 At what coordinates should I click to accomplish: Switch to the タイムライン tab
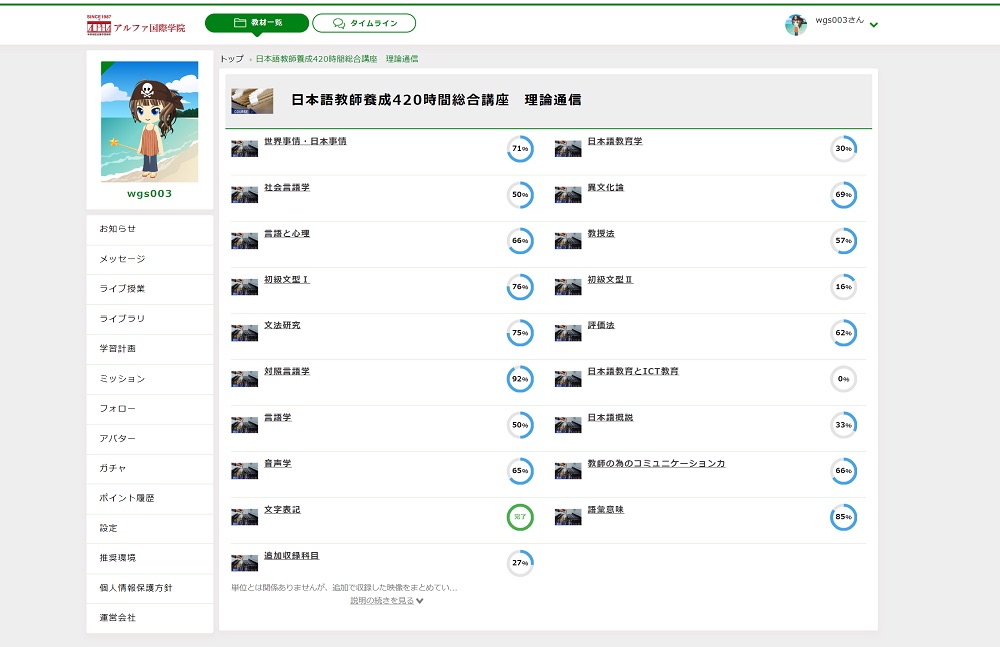coord(364,23)
